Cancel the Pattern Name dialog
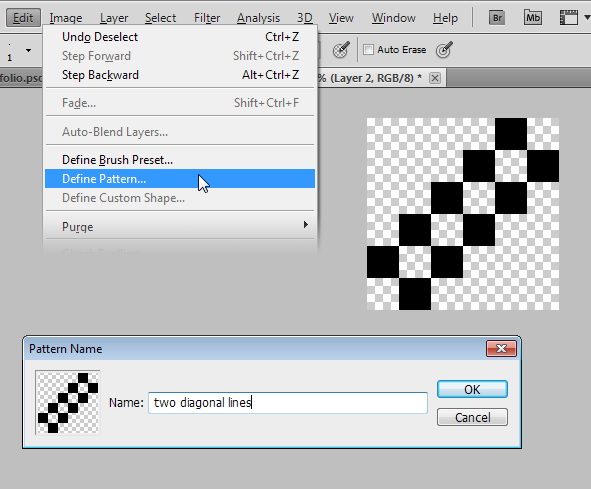Viewport: 591px width, 489px height. [472, 417]
